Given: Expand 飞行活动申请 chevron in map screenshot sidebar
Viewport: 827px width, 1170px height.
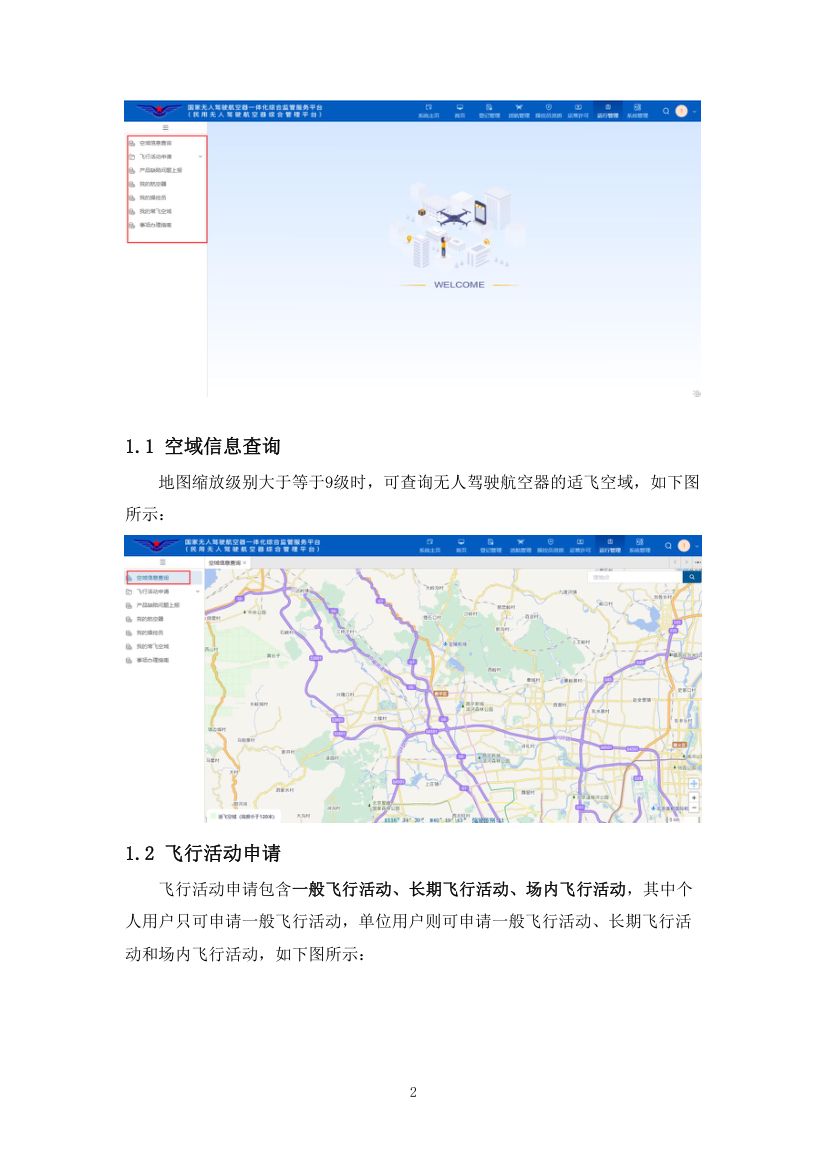Looking at the screenshot, I should [198, 592].
